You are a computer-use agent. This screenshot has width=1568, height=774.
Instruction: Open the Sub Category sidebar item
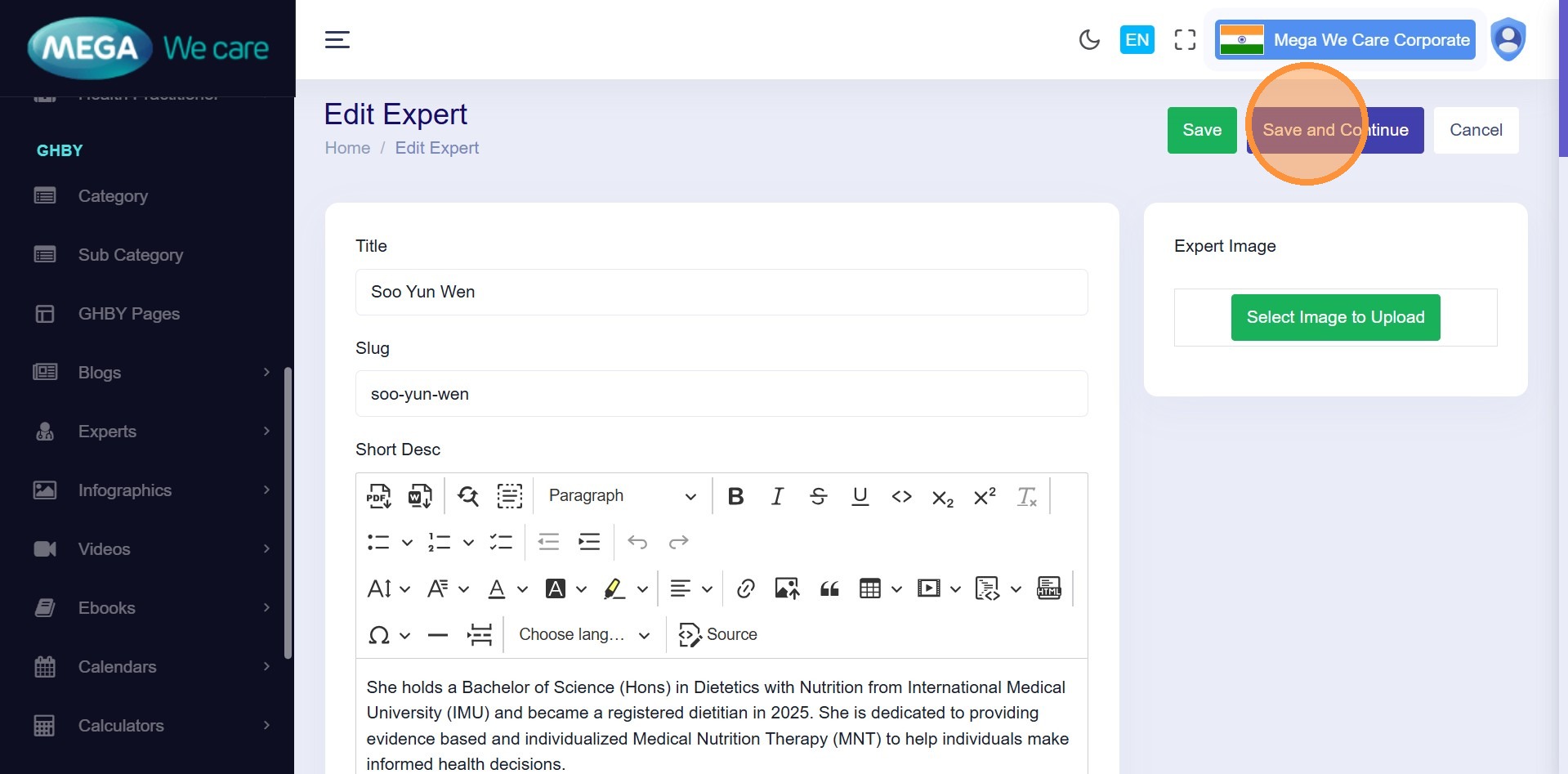click(x=131, y=255)
